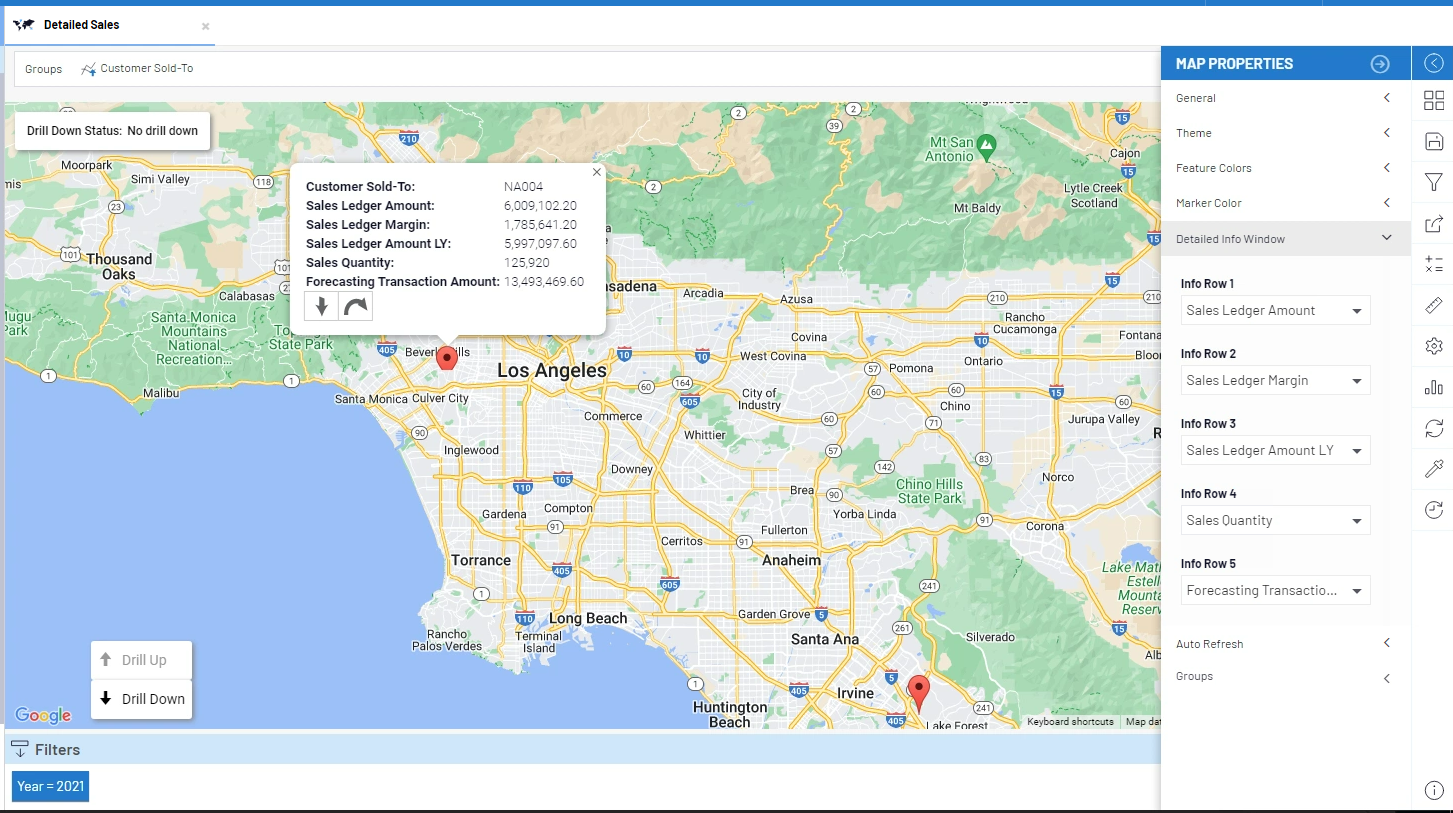
Task: Collapse the Map Properties panel arrow
Action: coord(1380,63)
